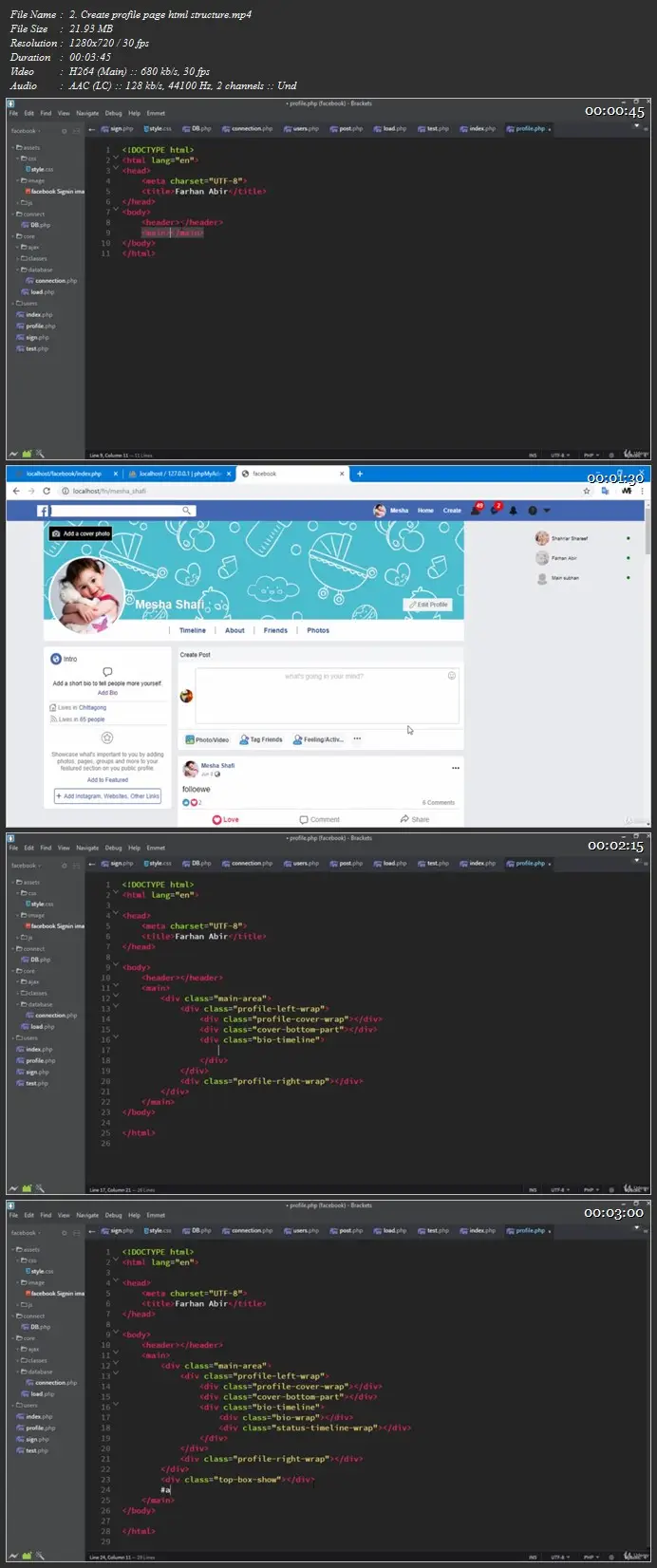Screen dimensions: 657x1568
Task: Toggle INS insert mode in 00:00:45 frame status bar
Action: pyautogui.click(x=533, y=455)
